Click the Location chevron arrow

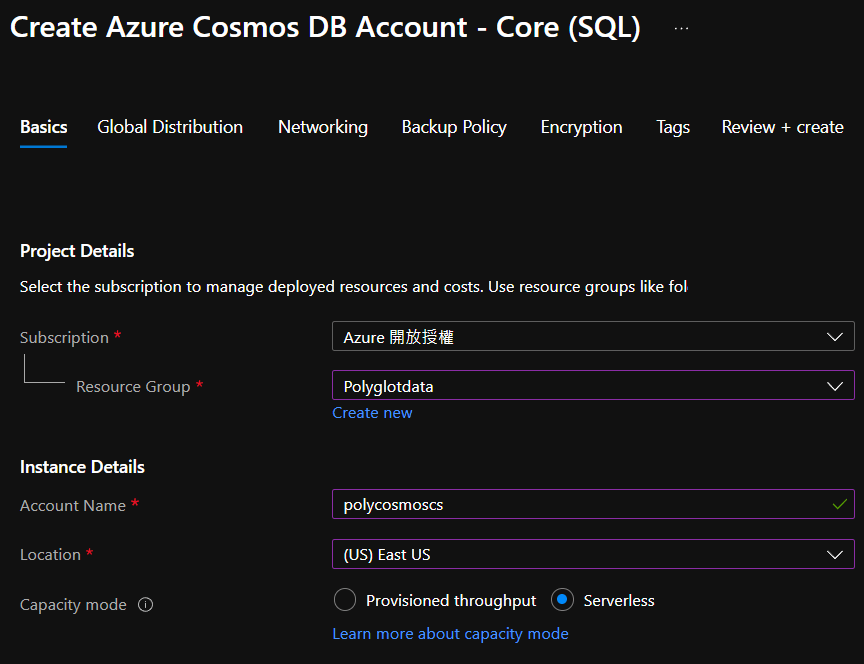tap(835, 554)
